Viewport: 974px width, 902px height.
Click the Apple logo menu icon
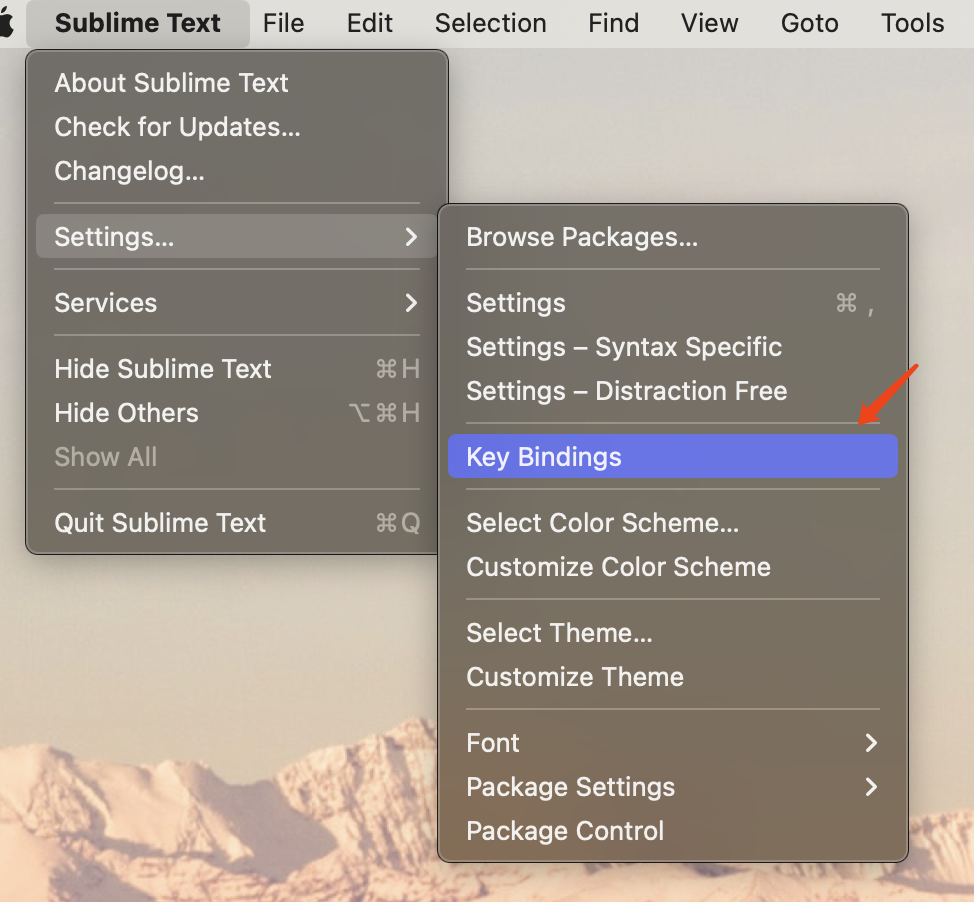[x=8, y=23]
